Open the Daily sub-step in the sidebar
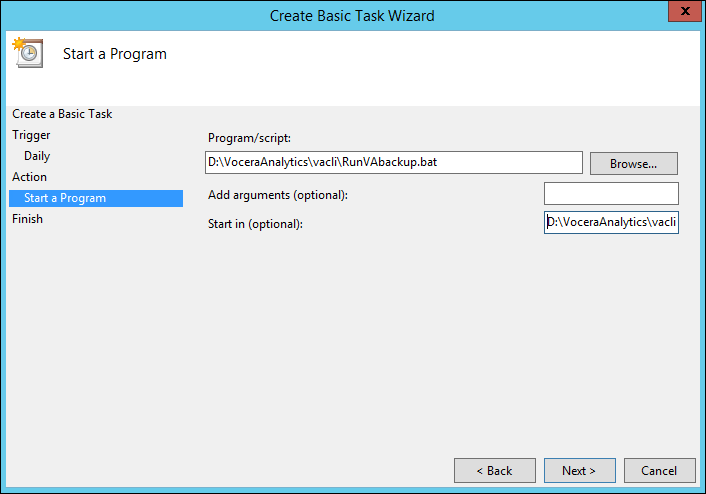 (x=37, y=156)
